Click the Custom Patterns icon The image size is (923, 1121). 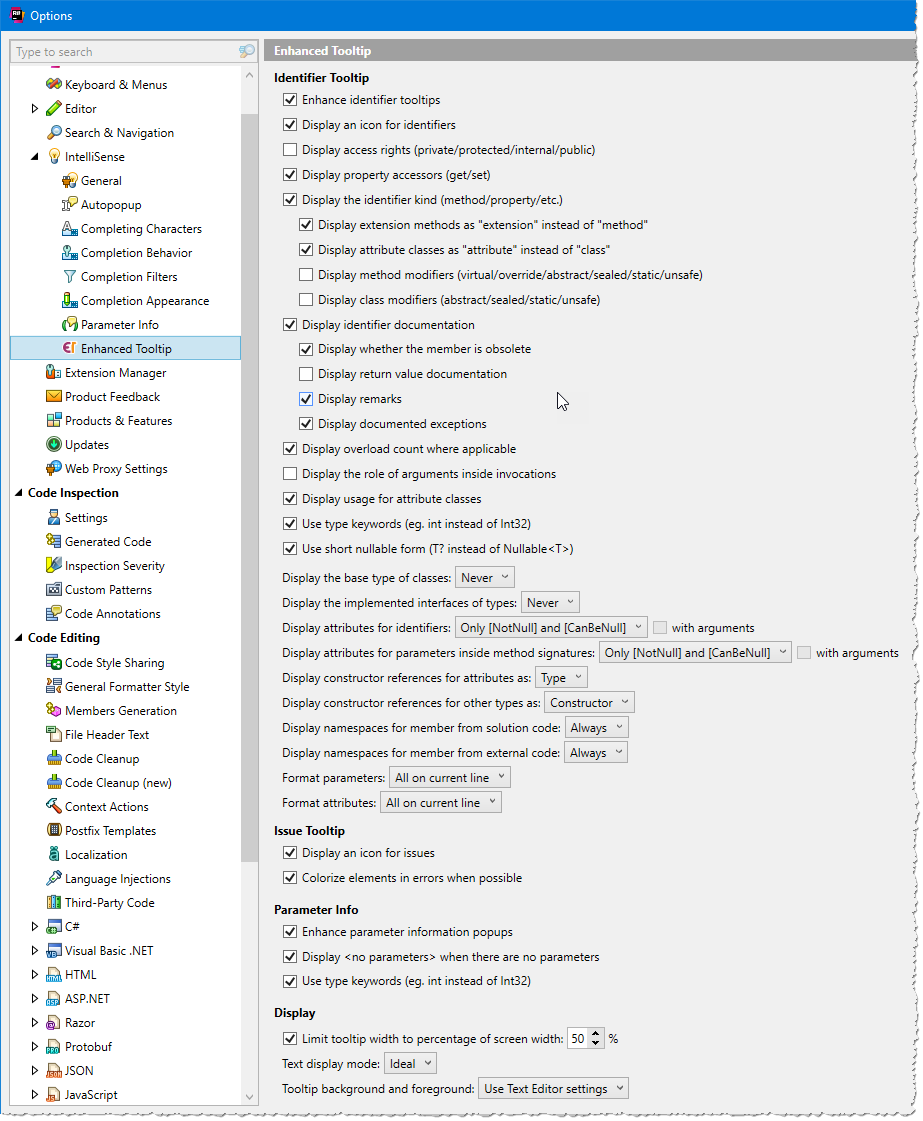(x=54, y=590)
